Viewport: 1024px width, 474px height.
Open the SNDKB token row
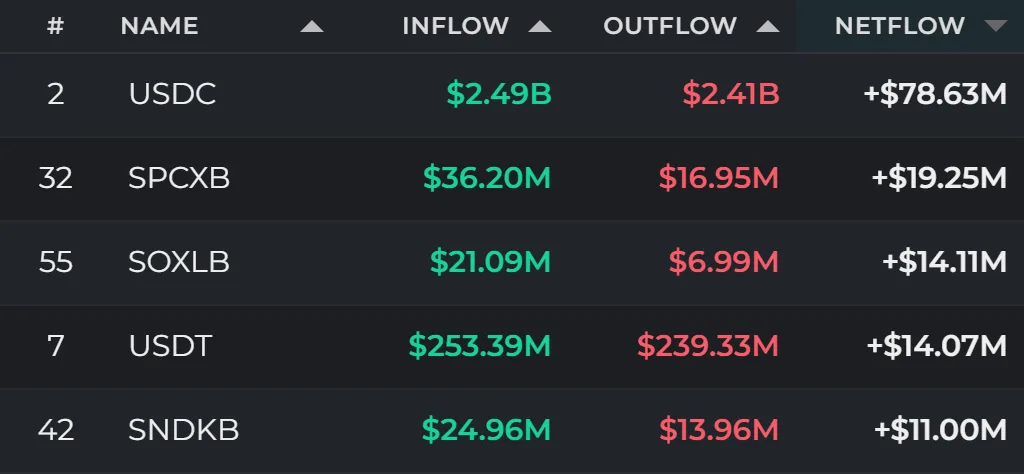(x=512, y=431)
